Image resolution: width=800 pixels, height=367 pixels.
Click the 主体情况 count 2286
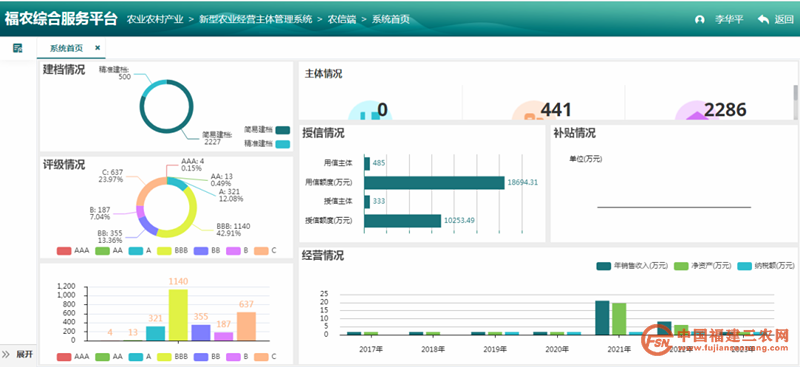click(725, 110)
